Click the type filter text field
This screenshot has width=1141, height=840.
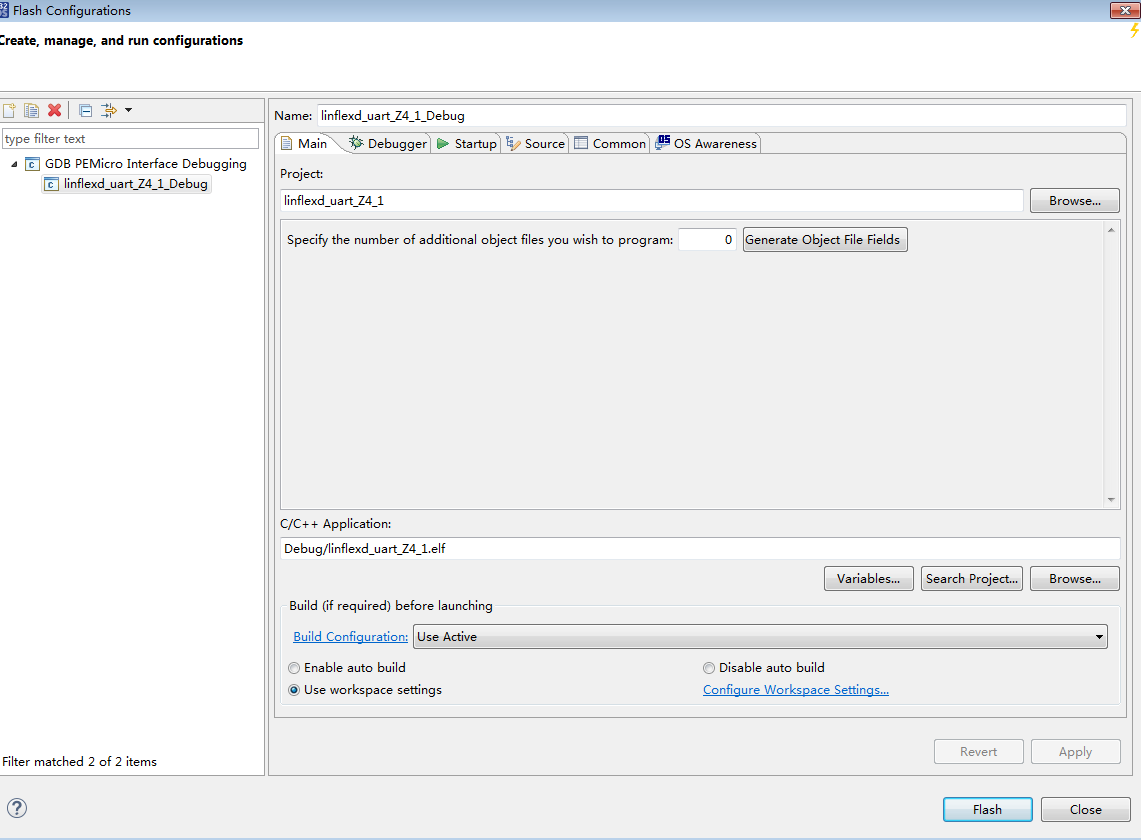coord(130,138)
